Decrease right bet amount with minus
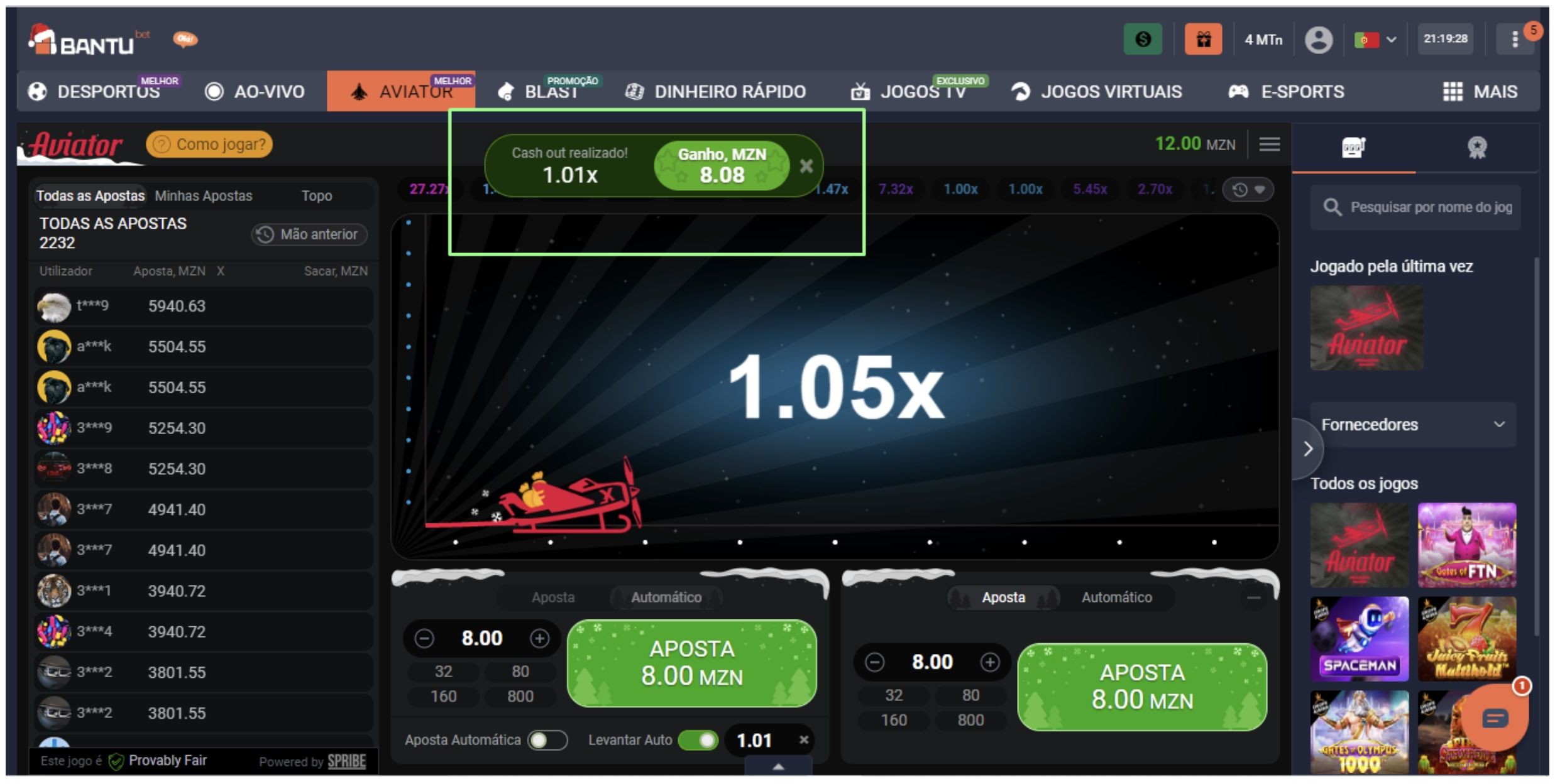 click(x=874, y=662)
